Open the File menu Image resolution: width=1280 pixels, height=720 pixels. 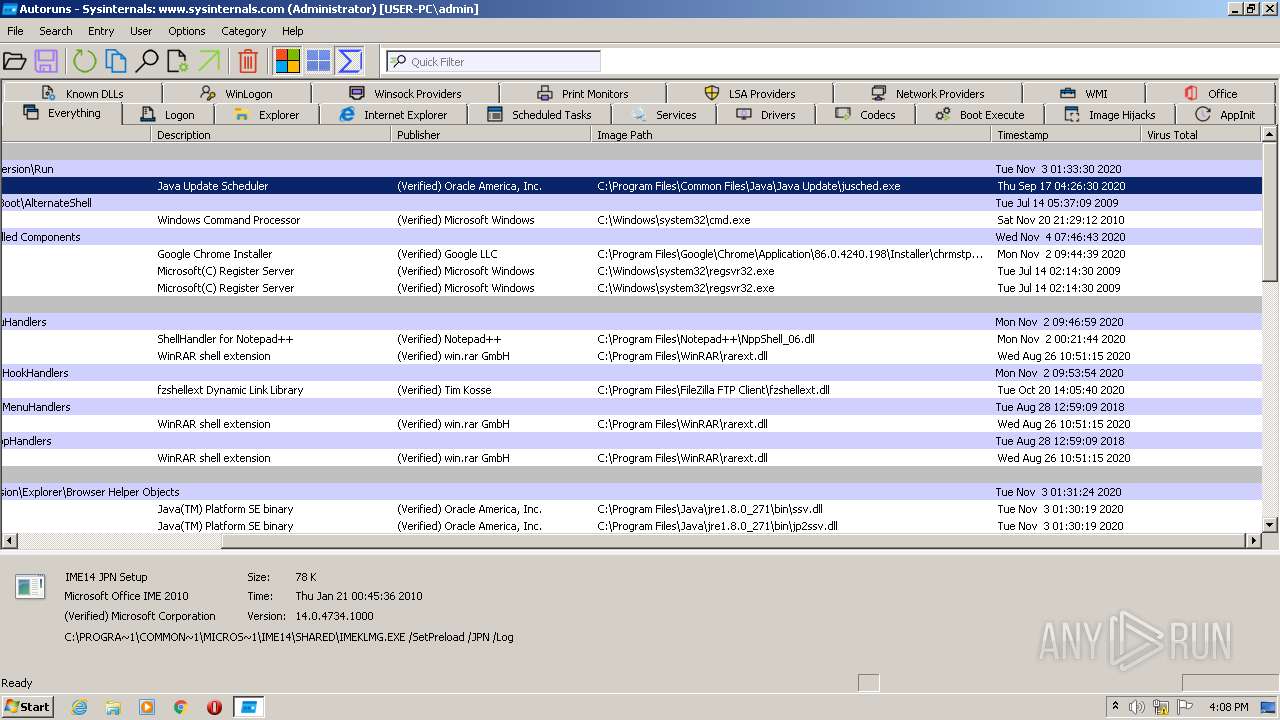pos(15,31)
